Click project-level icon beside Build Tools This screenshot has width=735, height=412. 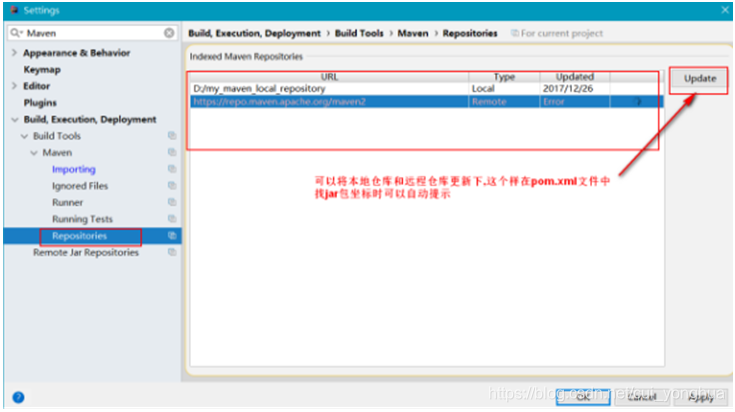coord(172,136)
